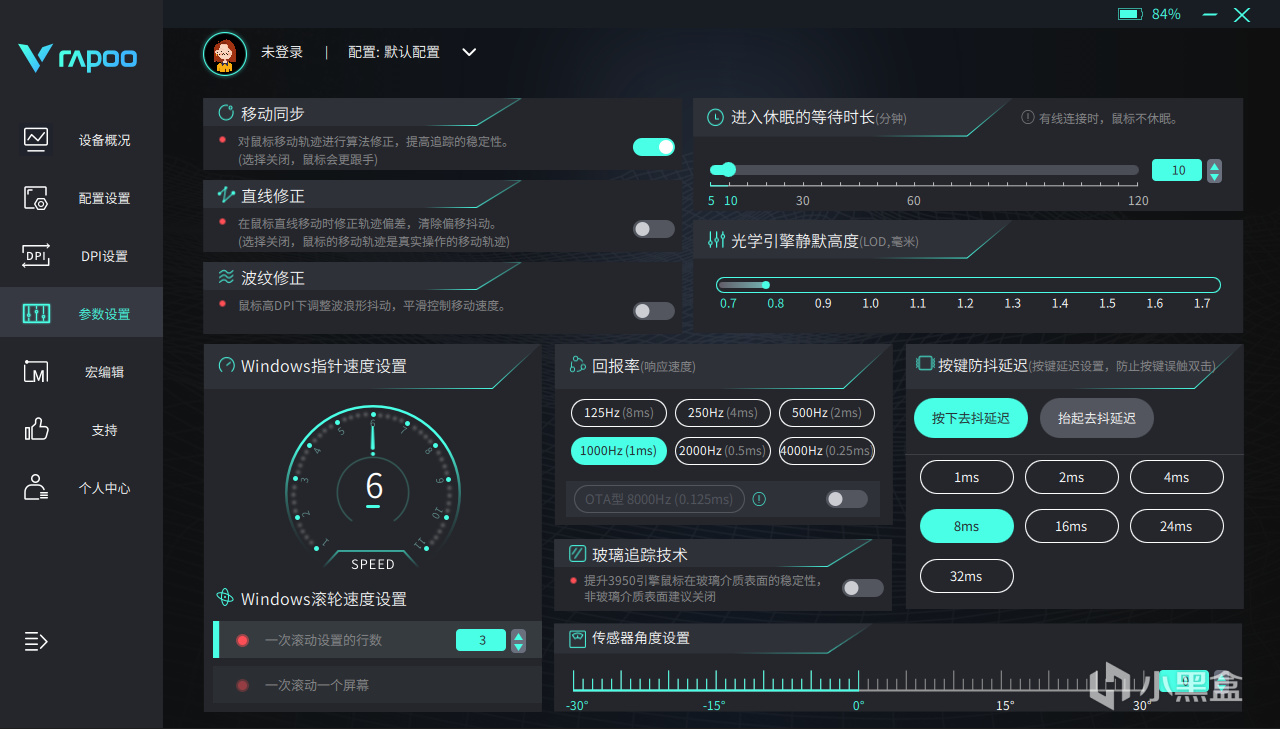Click the 传感器角度设置 slider at 0°
Screen dimensions: 1280x729
(858, 681)
